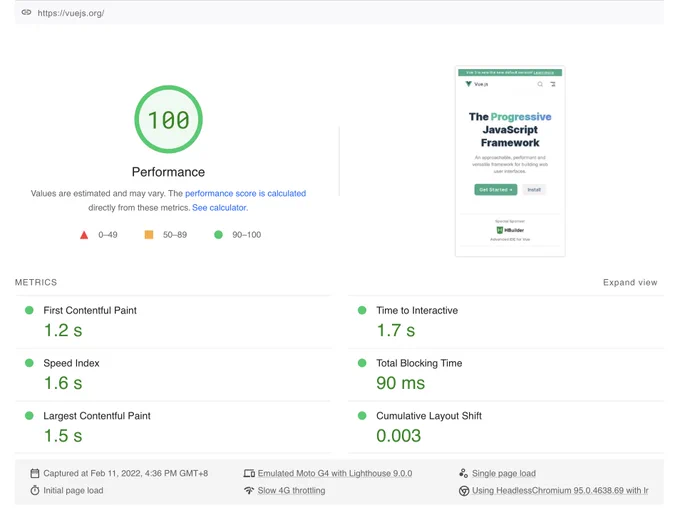This screenshot has height=510, width=680.
Task: Click Emulated Moto G4 with Lighthouse link
Action: tap(335, 473)
